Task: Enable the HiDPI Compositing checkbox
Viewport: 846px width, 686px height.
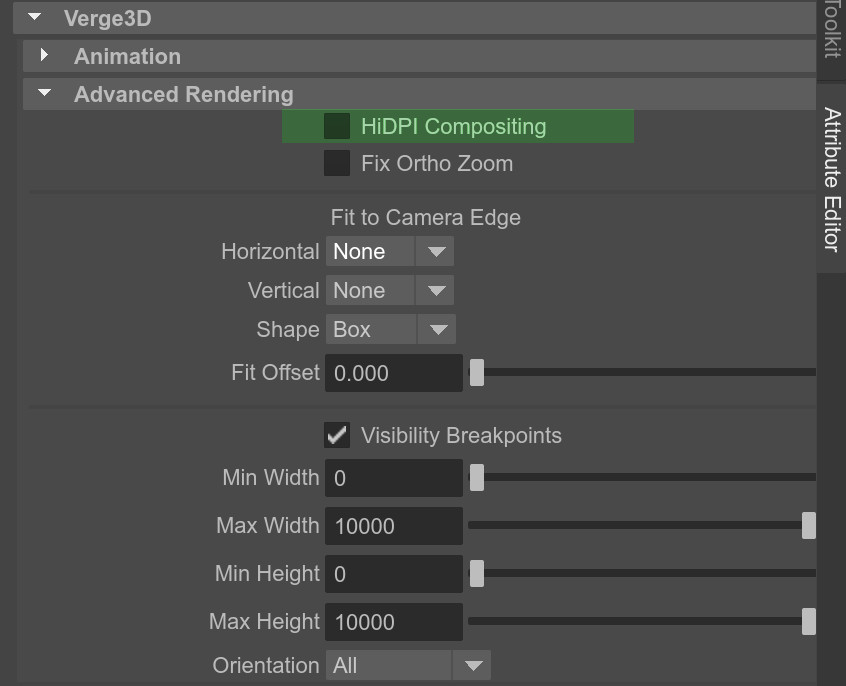Action: 337,126
